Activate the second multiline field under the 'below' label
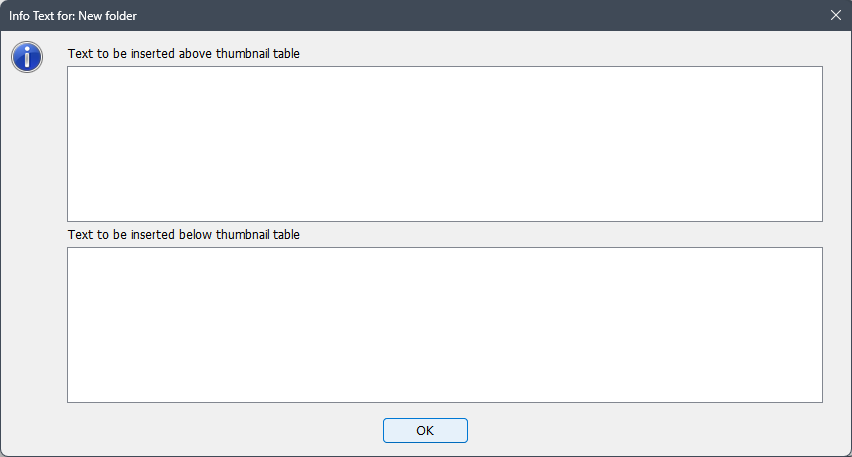852x457 pixels. click(444, 325)
